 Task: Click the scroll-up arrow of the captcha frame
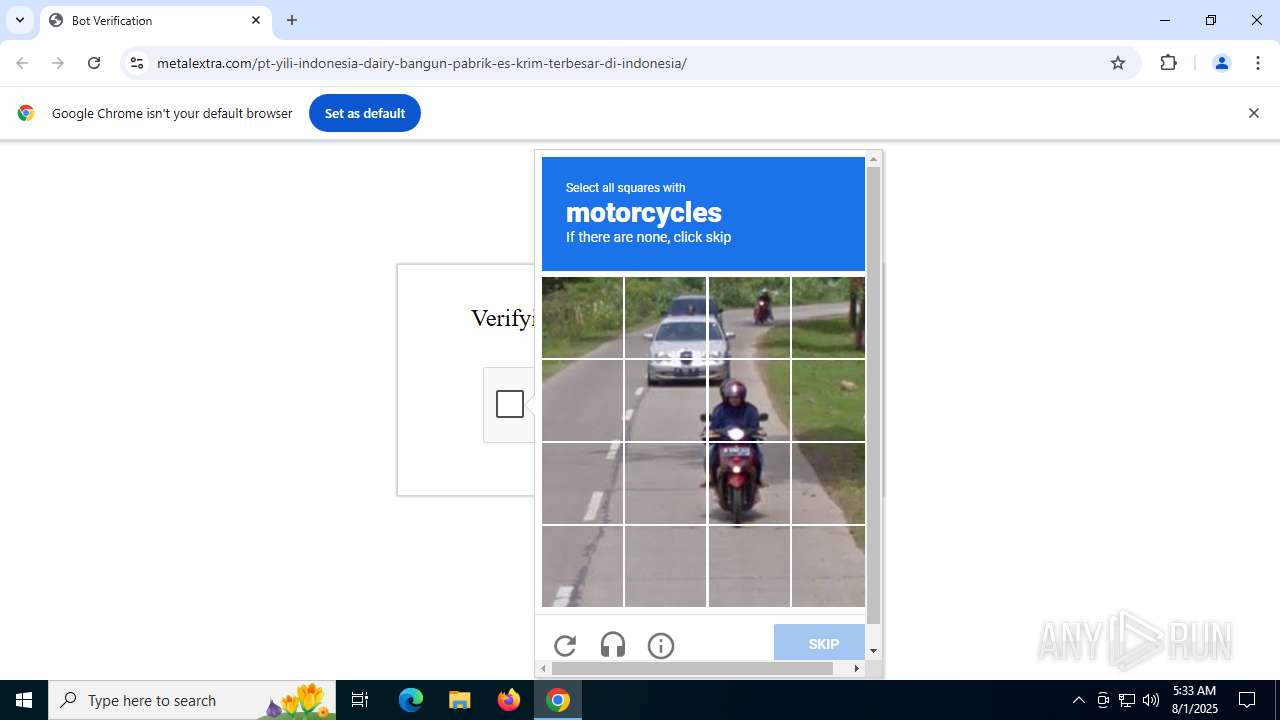[x=874, y=159]
